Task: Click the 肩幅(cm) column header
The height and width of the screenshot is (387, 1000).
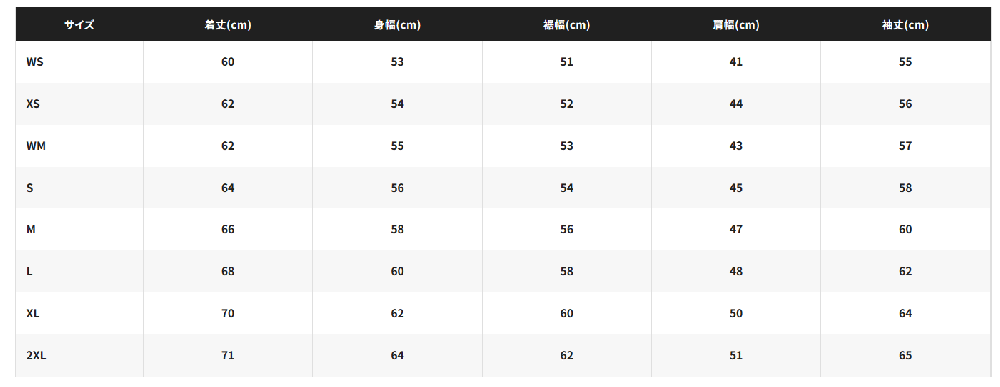Action: pyautogui.click(x=736, y=25)
